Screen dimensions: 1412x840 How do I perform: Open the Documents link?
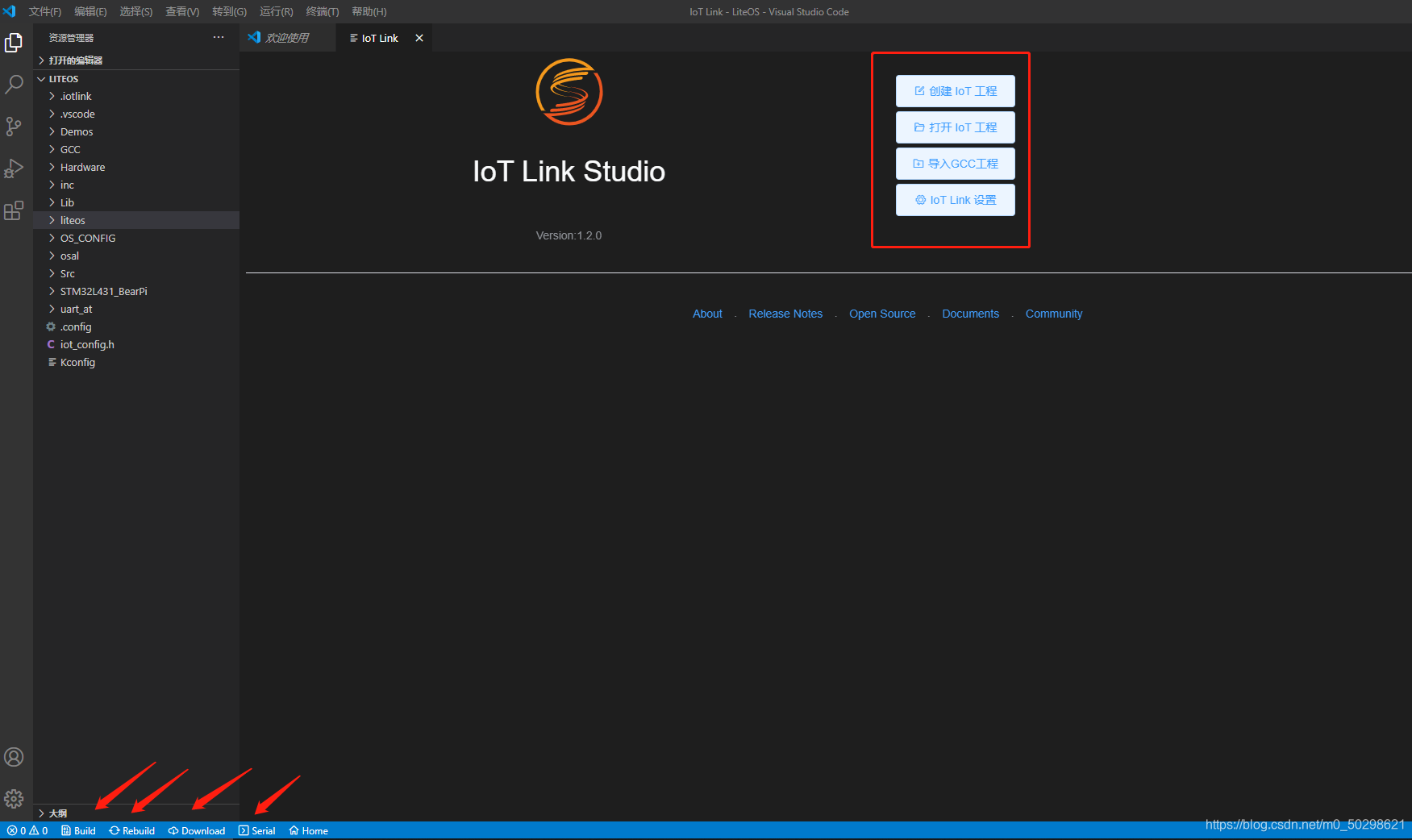tap(970, 314)
